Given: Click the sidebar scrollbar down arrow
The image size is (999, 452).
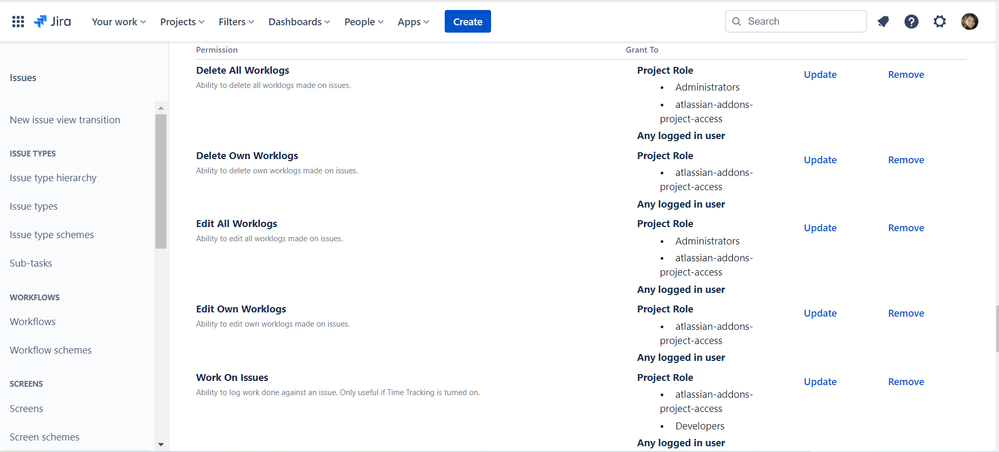Looking at the screenshot, I should pyautogui.click(x=161, y=444).
